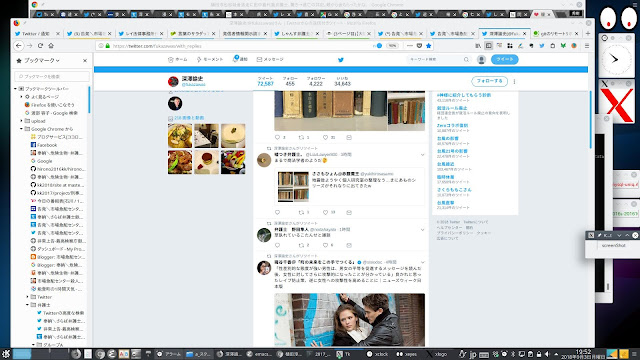
Task: Close the active profile tab
Action: (524, 33)
